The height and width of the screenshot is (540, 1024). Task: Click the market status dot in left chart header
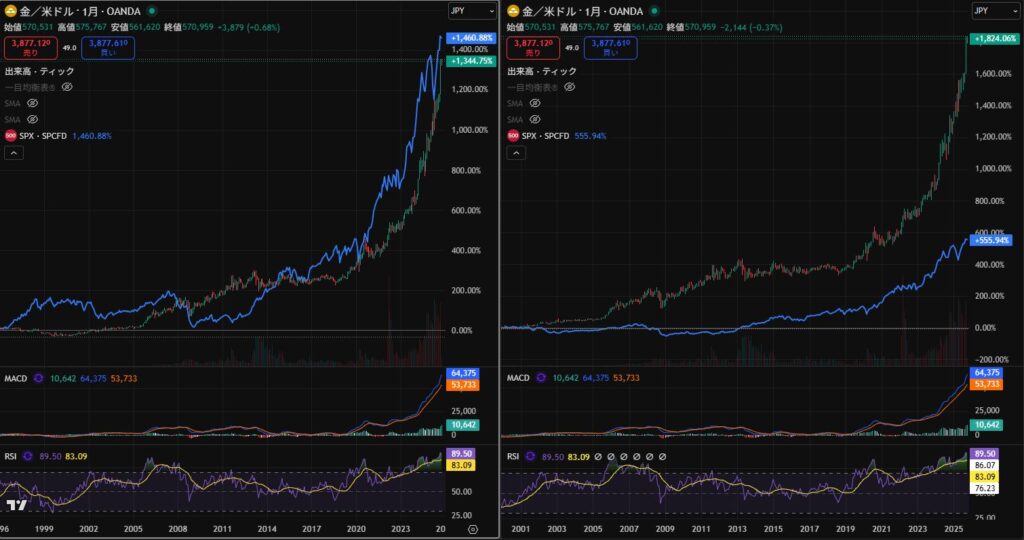tap(152, 11)
